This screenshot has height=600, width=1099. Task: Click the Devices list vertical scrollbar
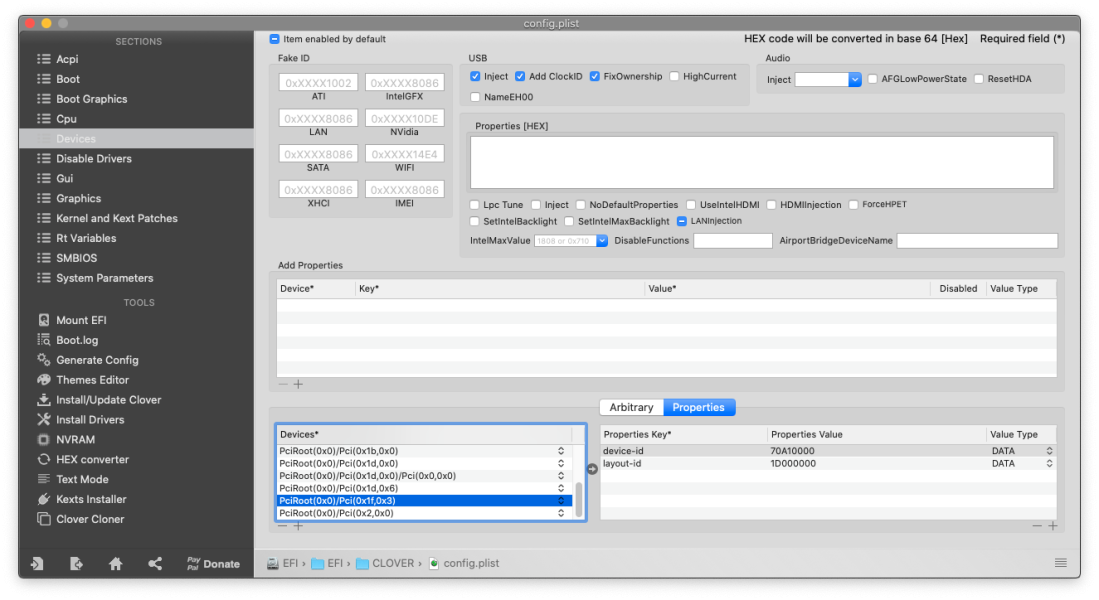tap(579, 500)
